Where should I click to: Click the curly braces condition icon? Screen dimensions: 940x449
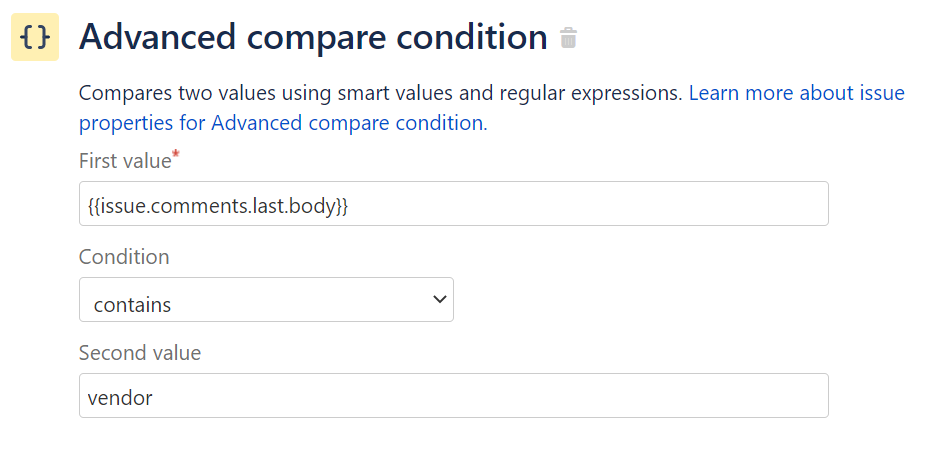(35, 38)
